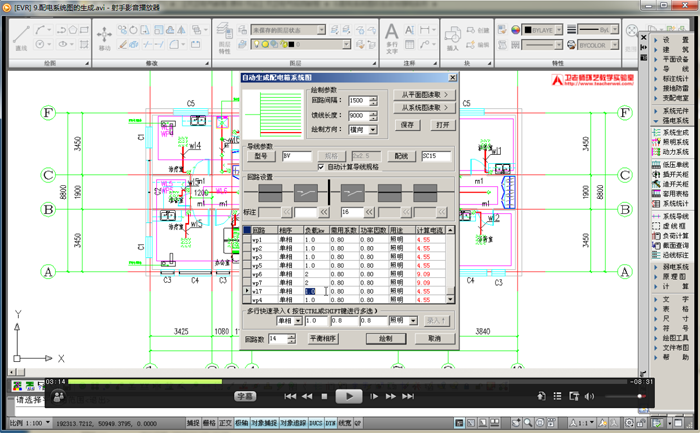The width and height of the screenshot is (700, 433).
Task: Toggle 栅格 grid mode in status bar
Action: coord(209,423)
